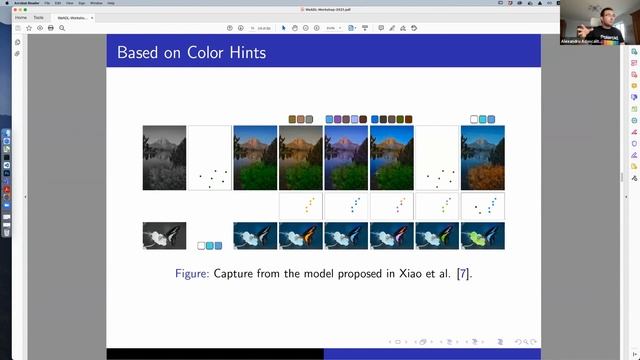Open the sign document tool

[x=403, y=28]
